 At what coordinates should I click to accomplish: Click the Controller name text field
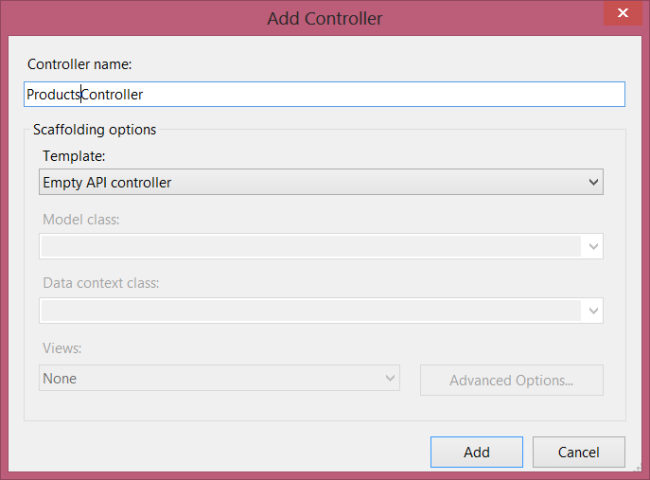(x=324, y=94)
